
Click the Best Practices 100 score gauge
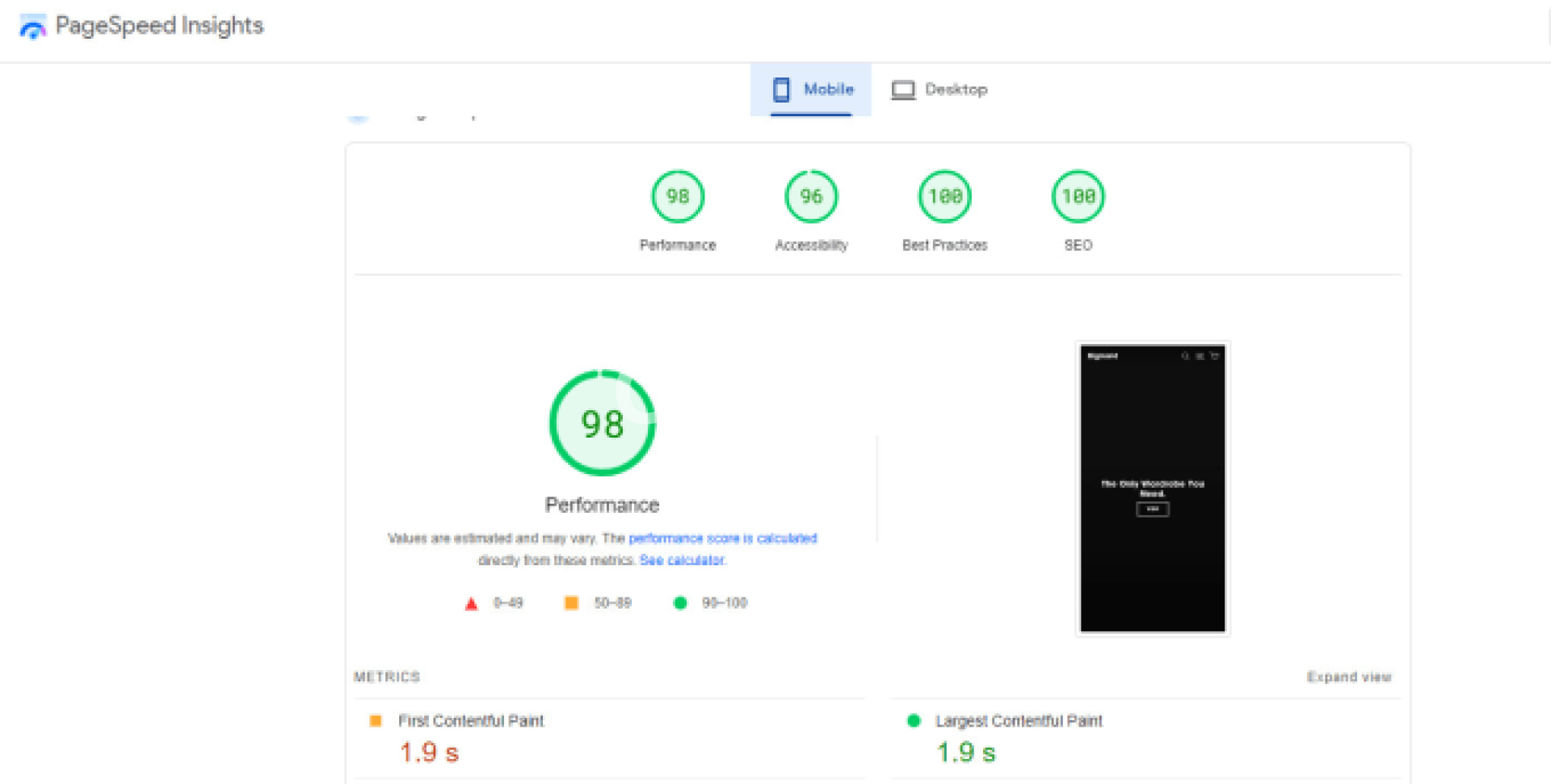point(944,196)
